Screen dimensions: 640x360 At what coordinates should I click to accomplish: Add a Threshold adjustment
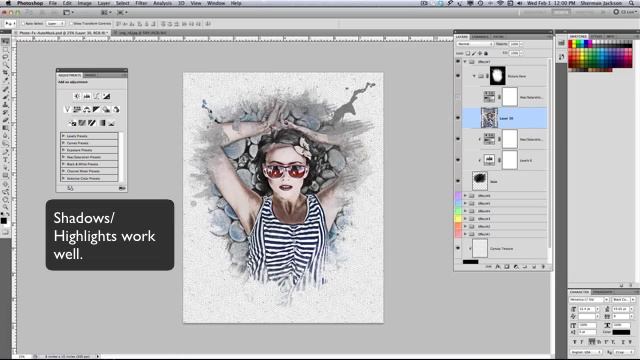tap(92, 123)
